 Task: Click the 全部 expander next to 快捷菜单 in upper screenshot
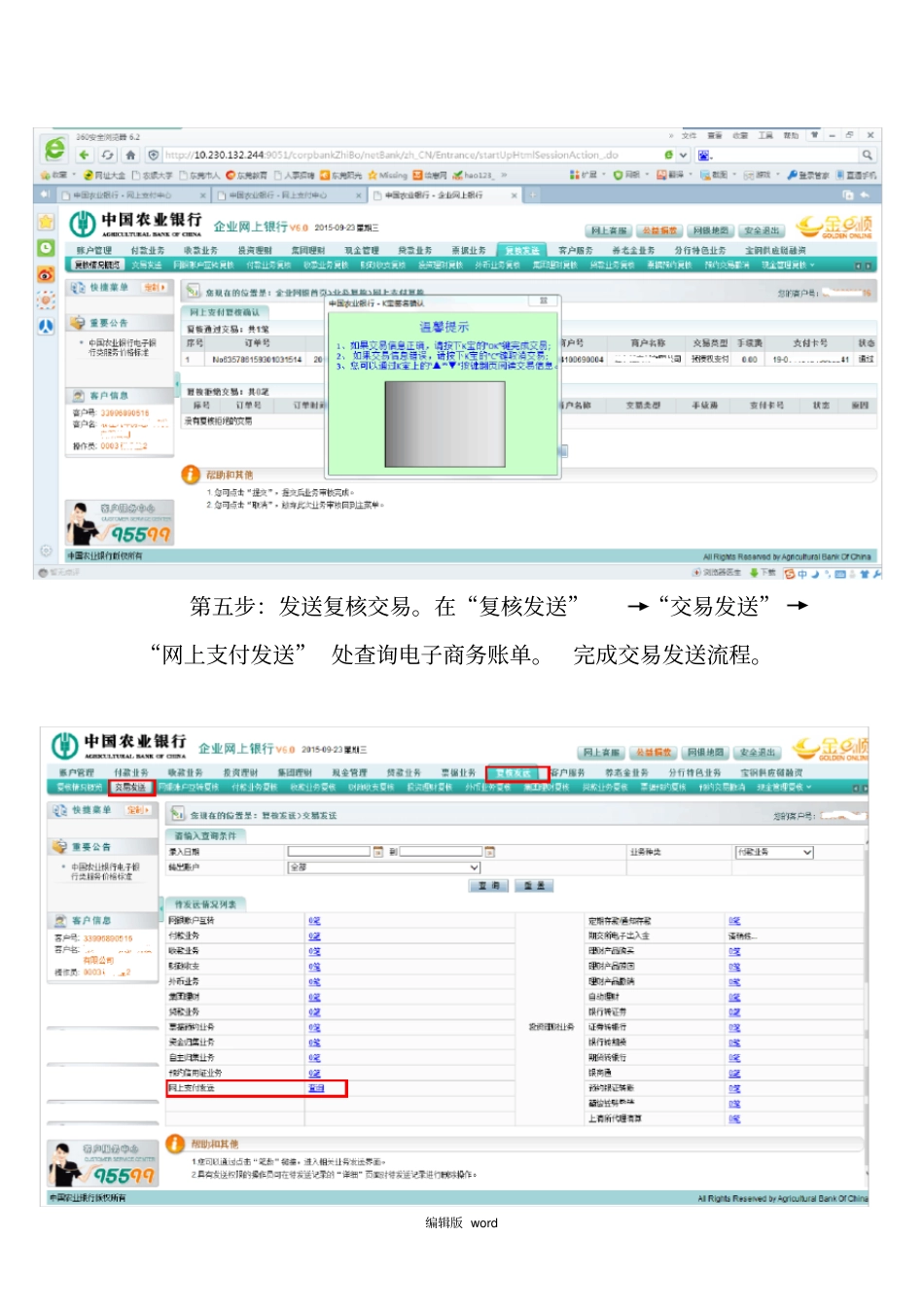pyautogui.click(x=155, y=288)
